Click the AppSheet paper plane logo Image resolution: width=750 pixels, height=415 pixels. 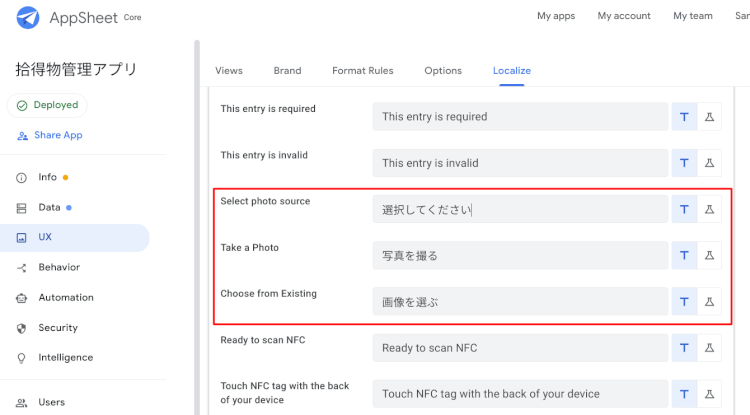[28, 18]
